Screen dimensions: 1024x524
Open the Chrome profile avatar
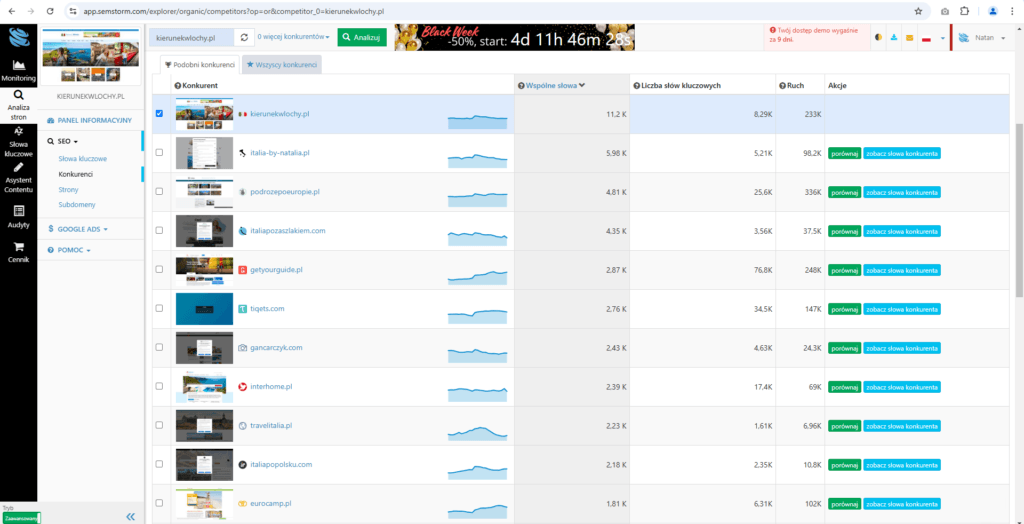click(x=993, y=11)
